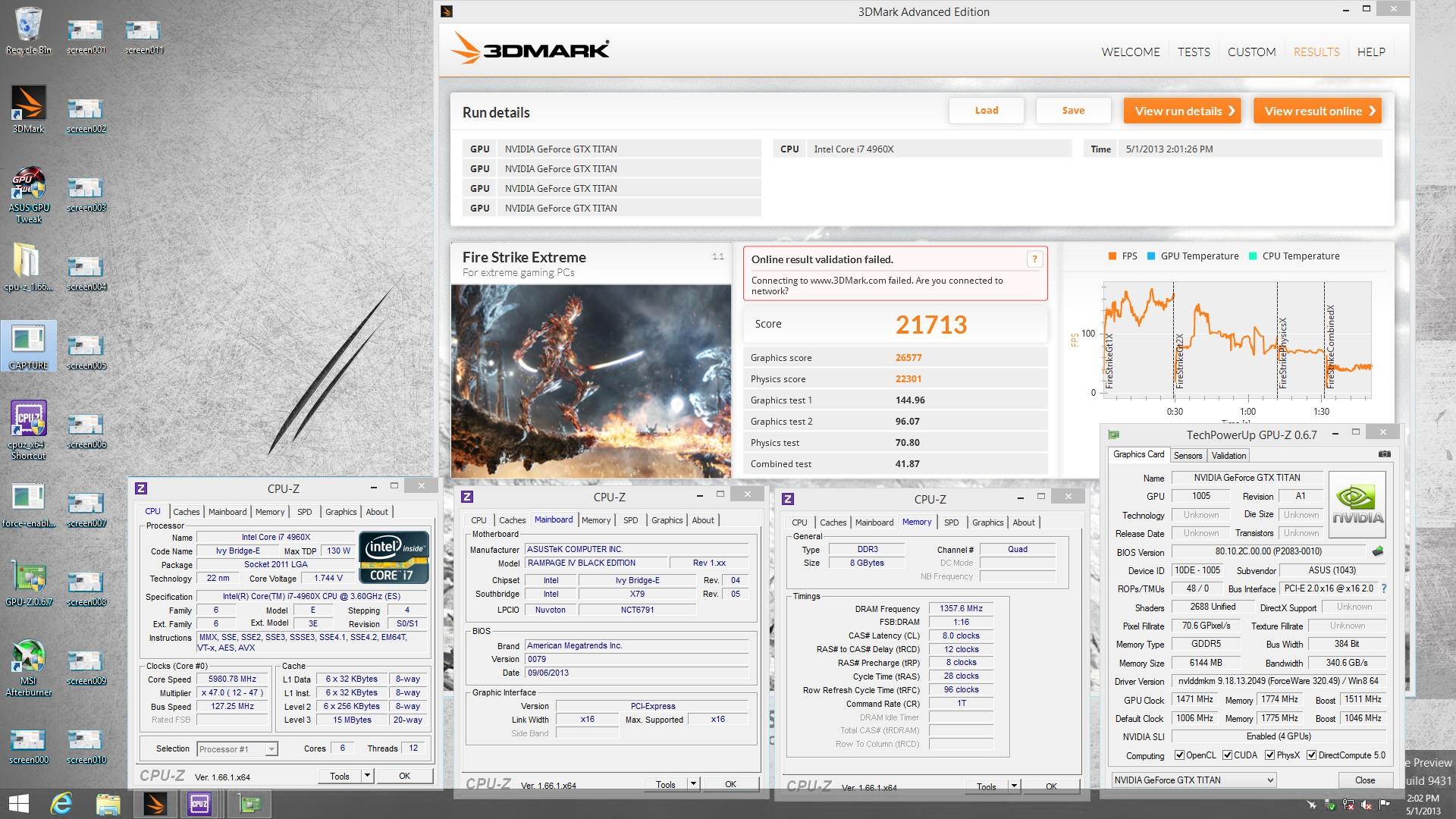Launch MSI Afterburner desktop icon
1456x819 pixels.
29,667
